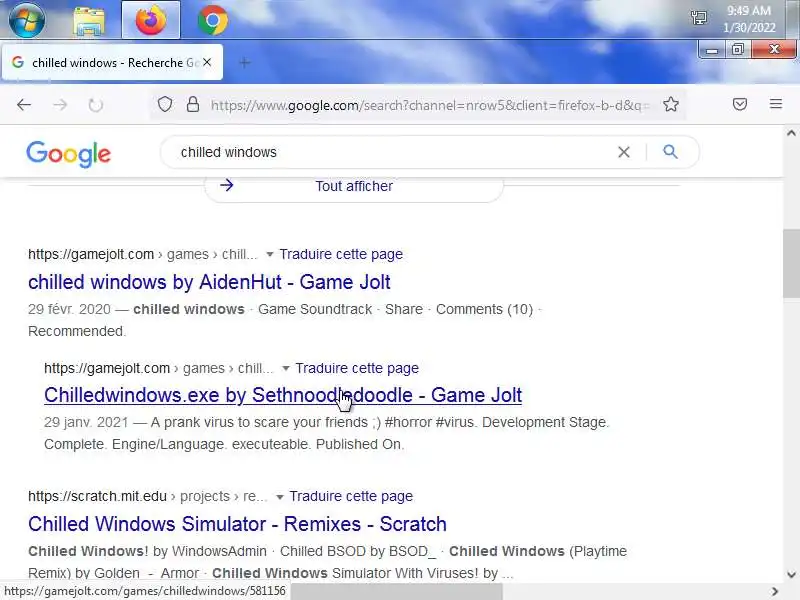Run search with the magnifier icon

pos(670,152)
